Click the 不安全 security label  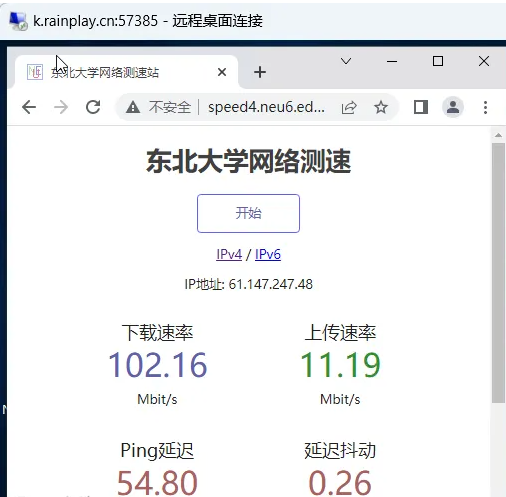[170, 107]
